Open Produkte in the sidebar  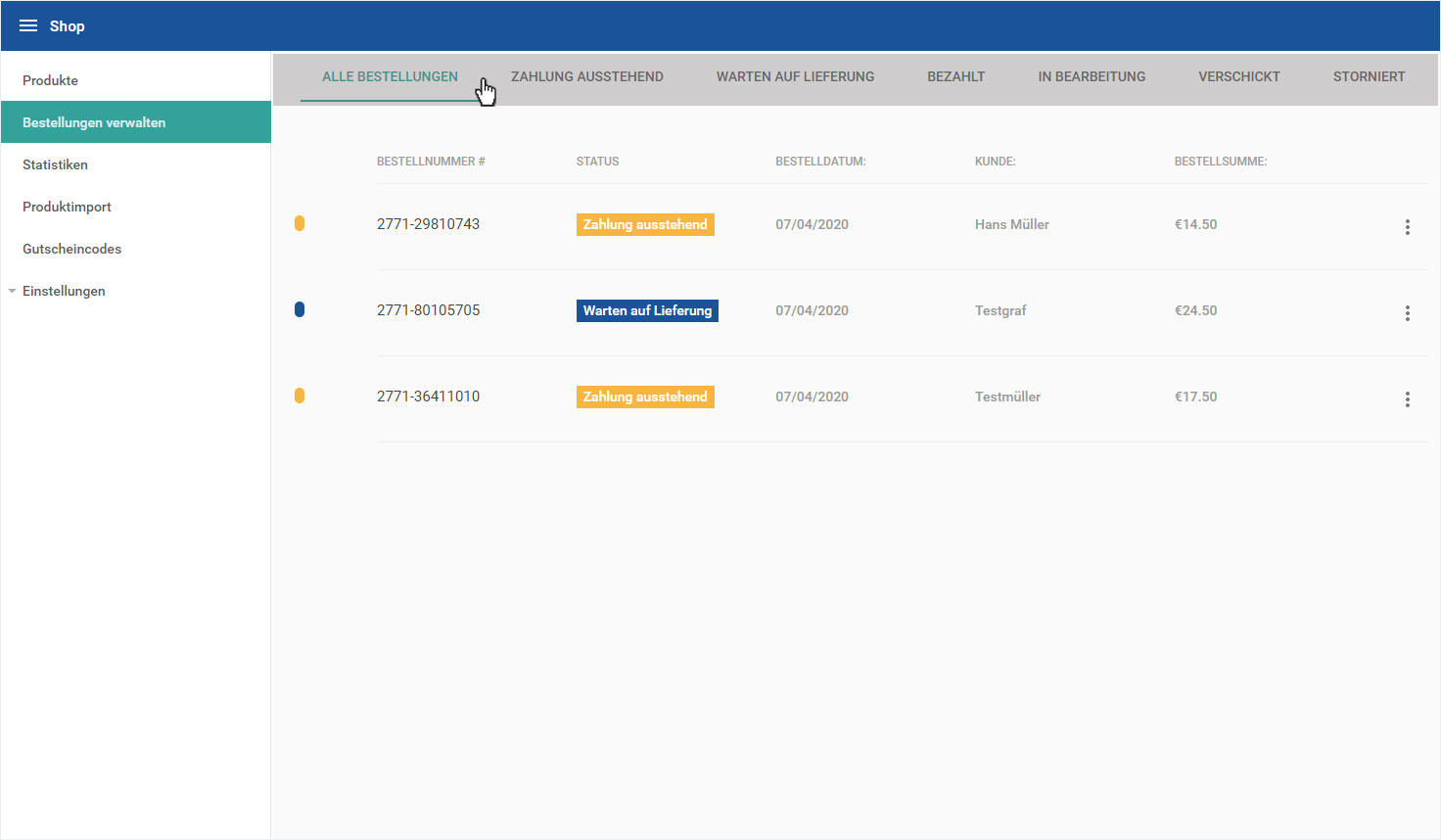(135, 80)
